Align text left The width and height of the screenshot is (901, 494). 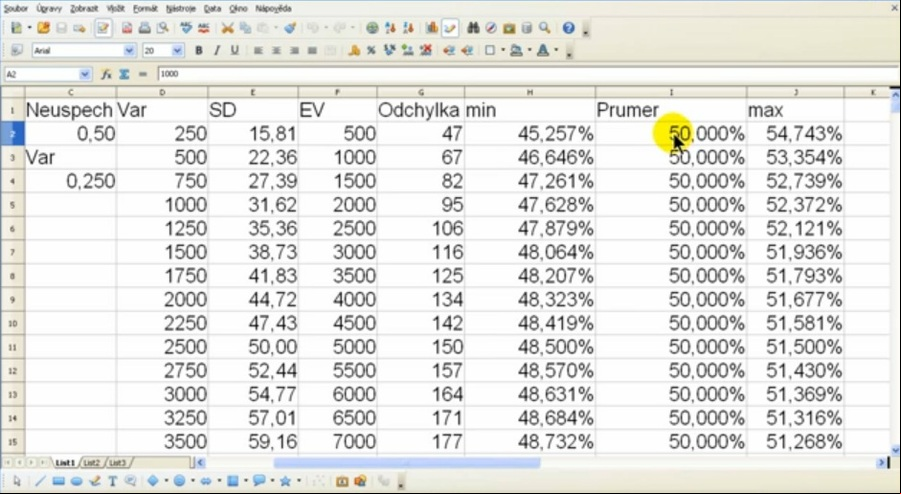[x=258, y=51]
